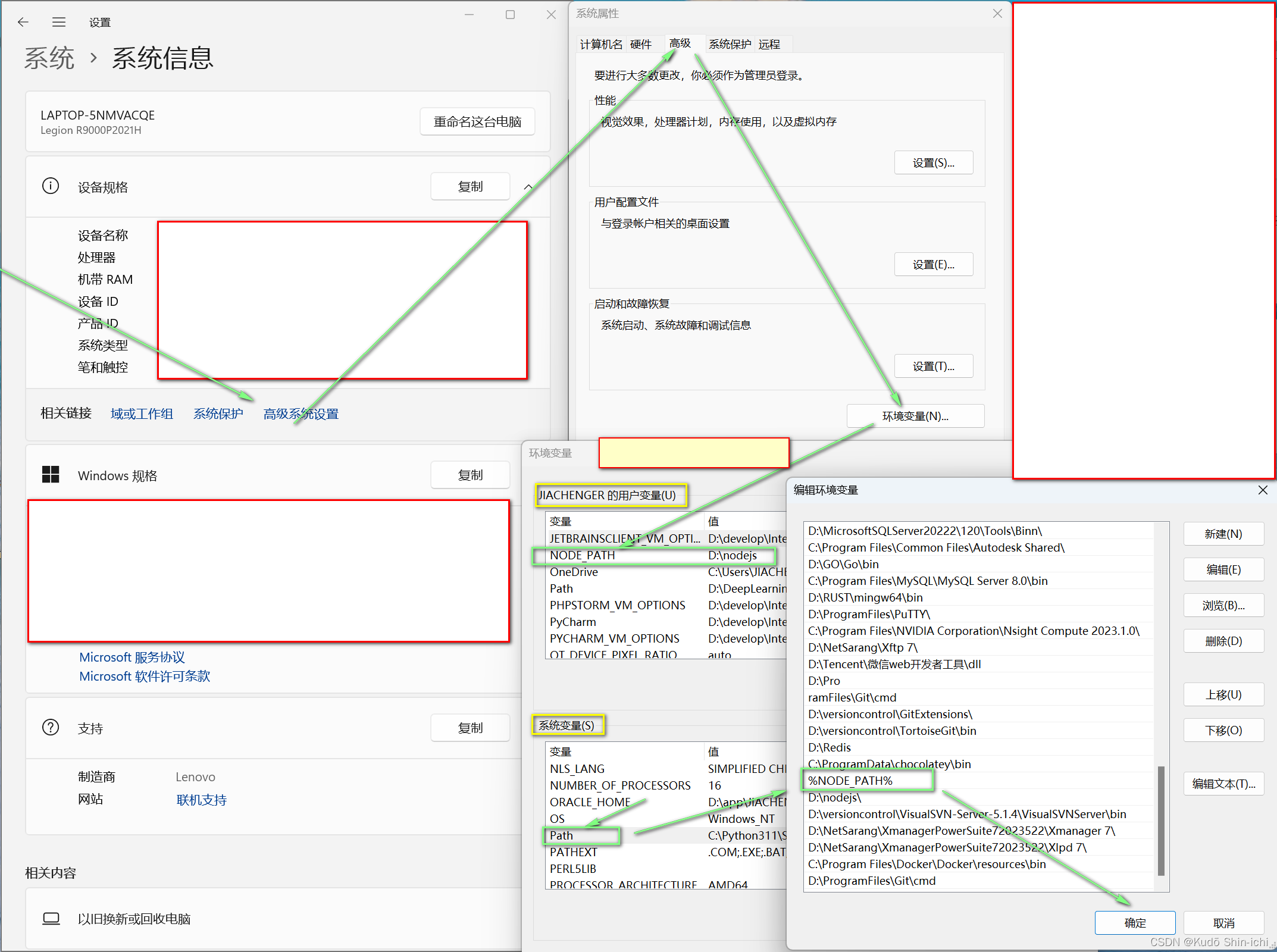Image resolution: width=1277 pixels, height=952 pixels.
Task: Select the D:\nodejs\ path entry
Action: tap(979, 797)
